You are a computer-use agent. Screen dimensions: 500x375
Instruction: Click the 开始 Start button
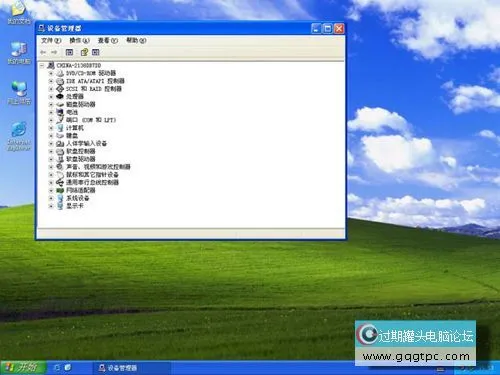(x=23, y=368)
